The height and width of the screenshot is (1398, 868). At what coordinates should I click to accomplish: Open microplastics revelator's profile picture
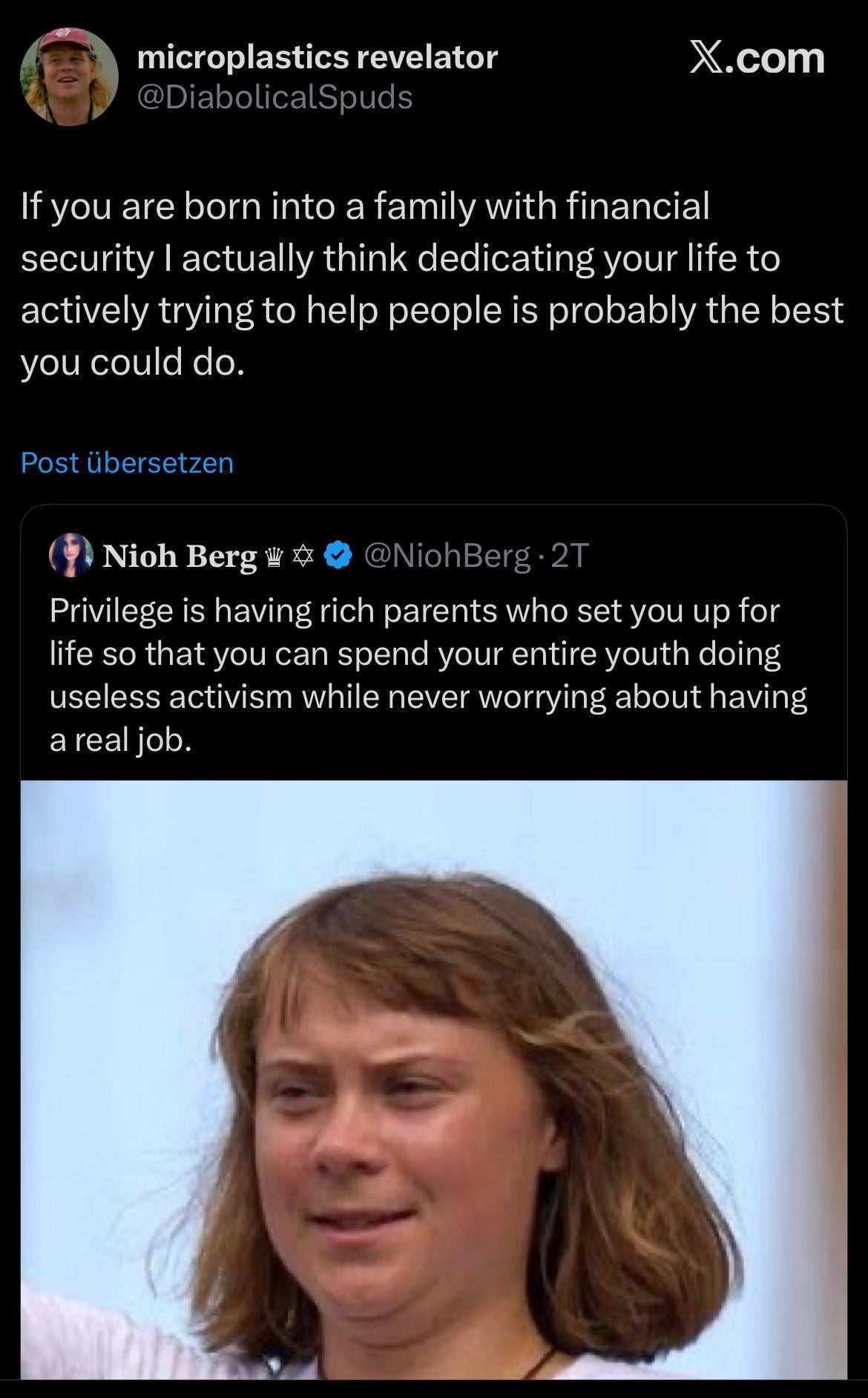pos(69,76)
